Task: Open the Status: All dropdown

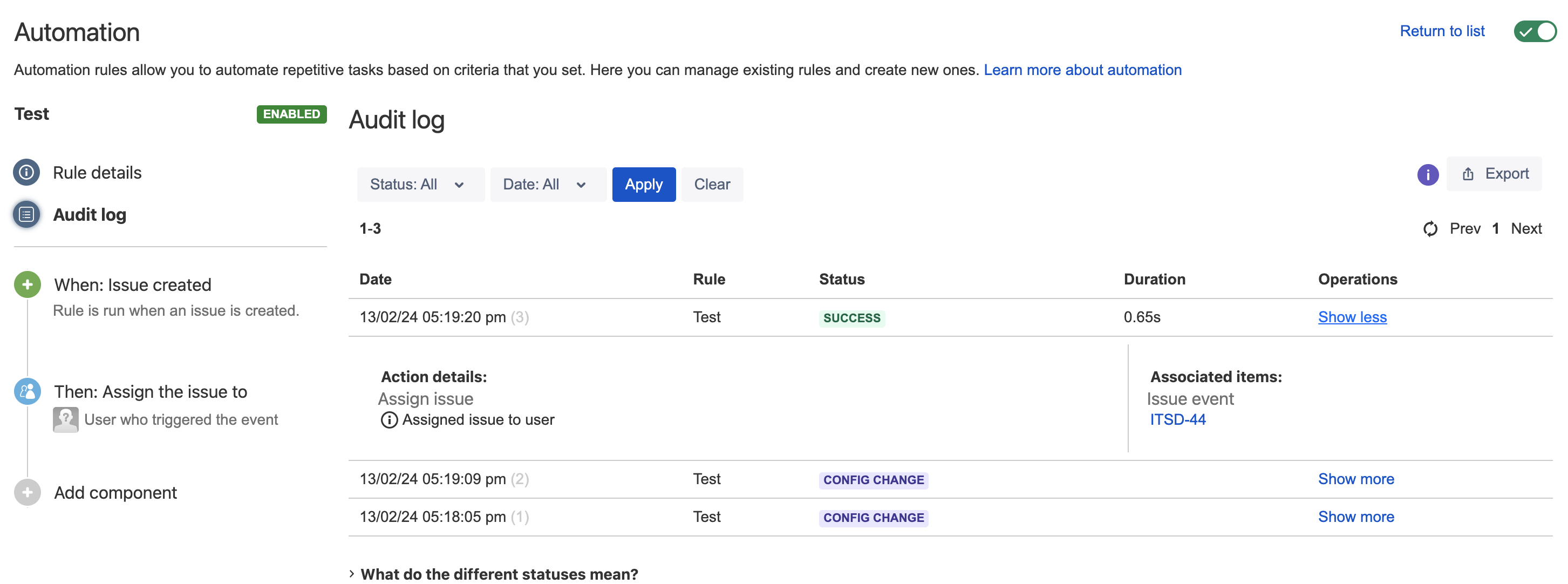Action: (419, 185)
